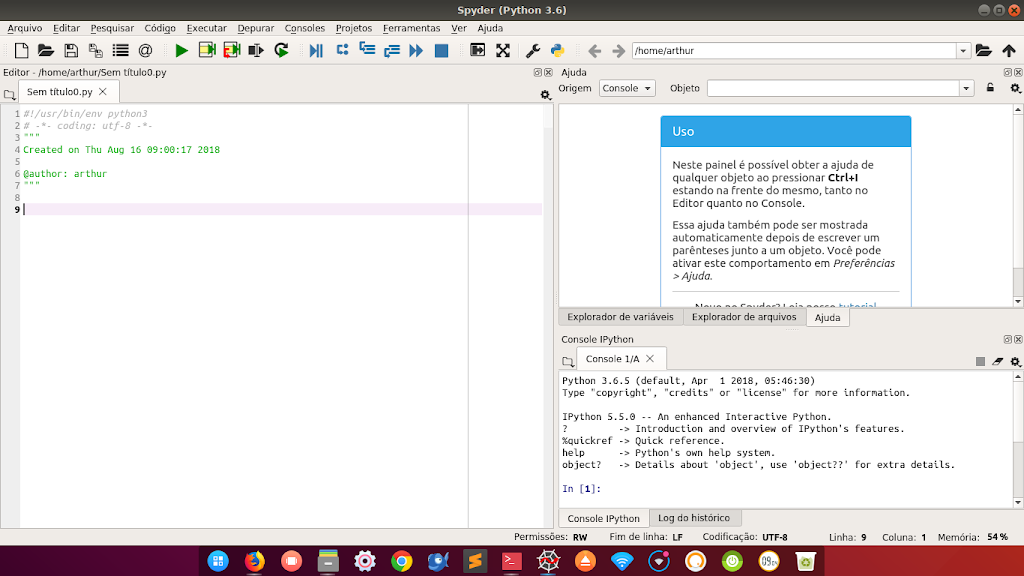The height and width of the screenshot is (576, 1024).
Task: Maximize the current pane
Action: [477, 50]
